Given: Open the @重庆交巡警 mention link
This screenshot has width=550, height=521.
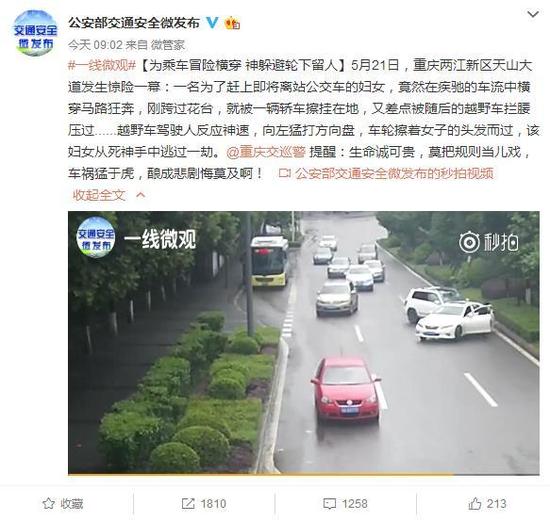Looking at the screenshot, I should pos(266,152).
